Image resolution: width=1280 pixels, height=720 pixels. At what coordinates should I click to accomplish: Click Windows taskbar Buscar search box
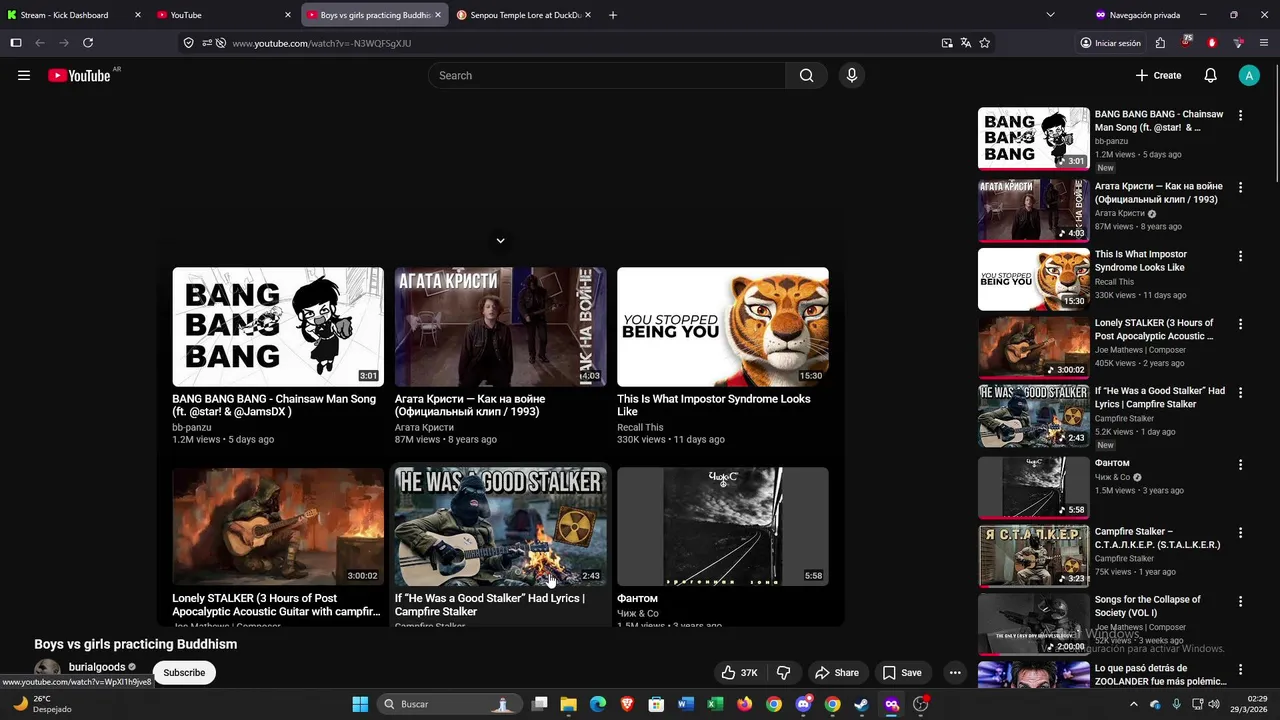tap(449, 704)
